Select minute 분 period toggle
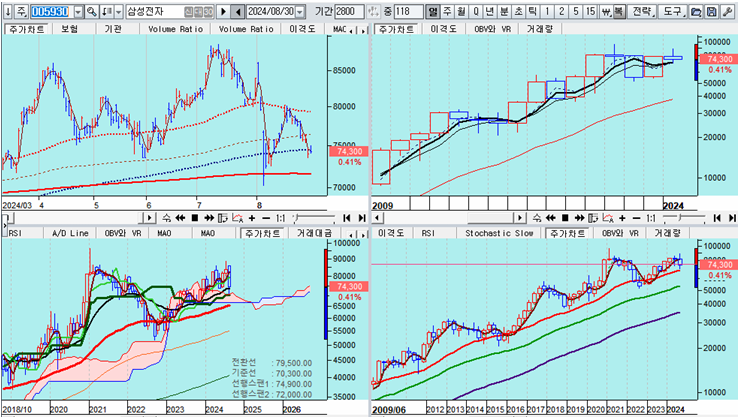The image size is (740, 420). point(504,11)
